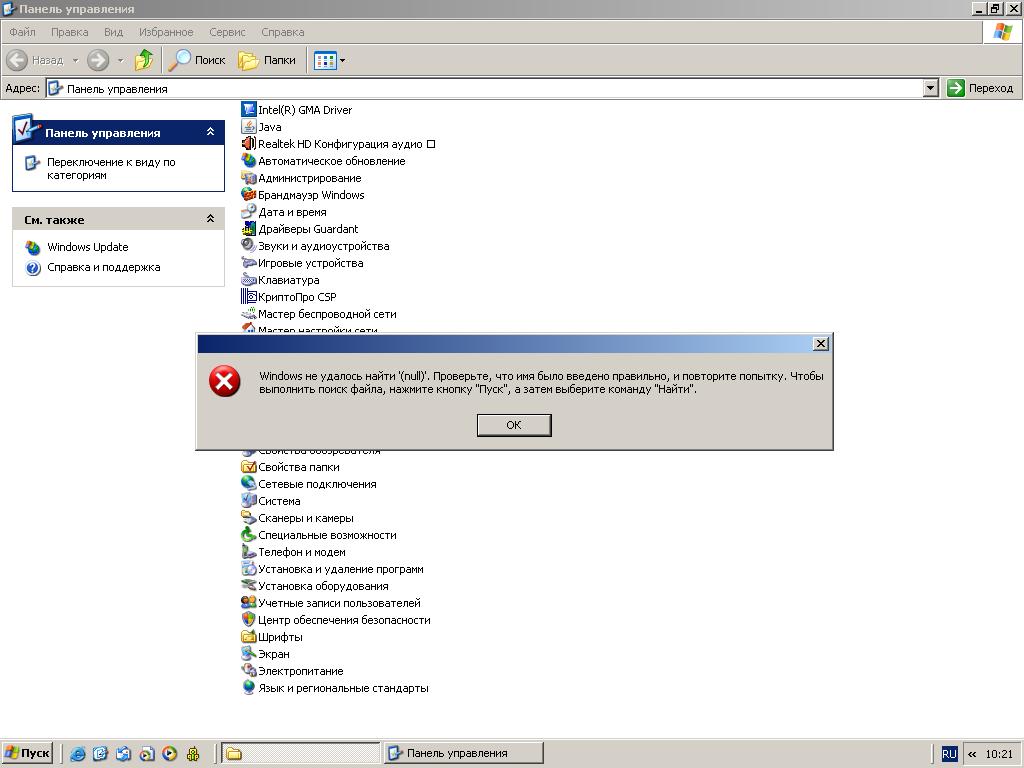Launch Internet Explorer from quick launch

(x=77, y=754)
